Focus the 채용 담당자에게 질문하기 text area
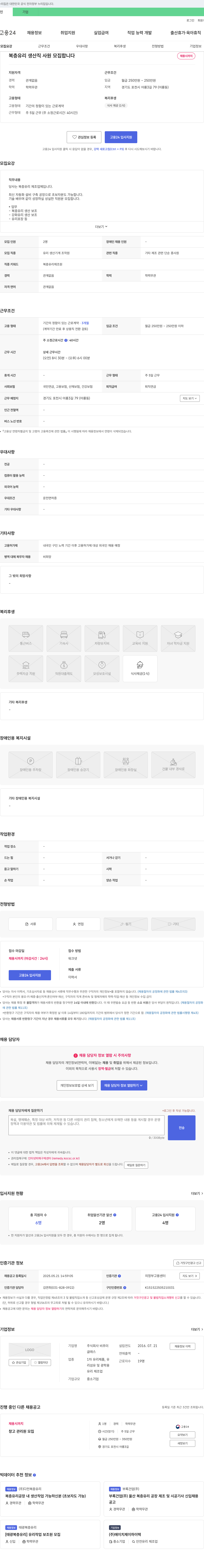Viewport: 204px width, 1568px height. click(86, 1125)
